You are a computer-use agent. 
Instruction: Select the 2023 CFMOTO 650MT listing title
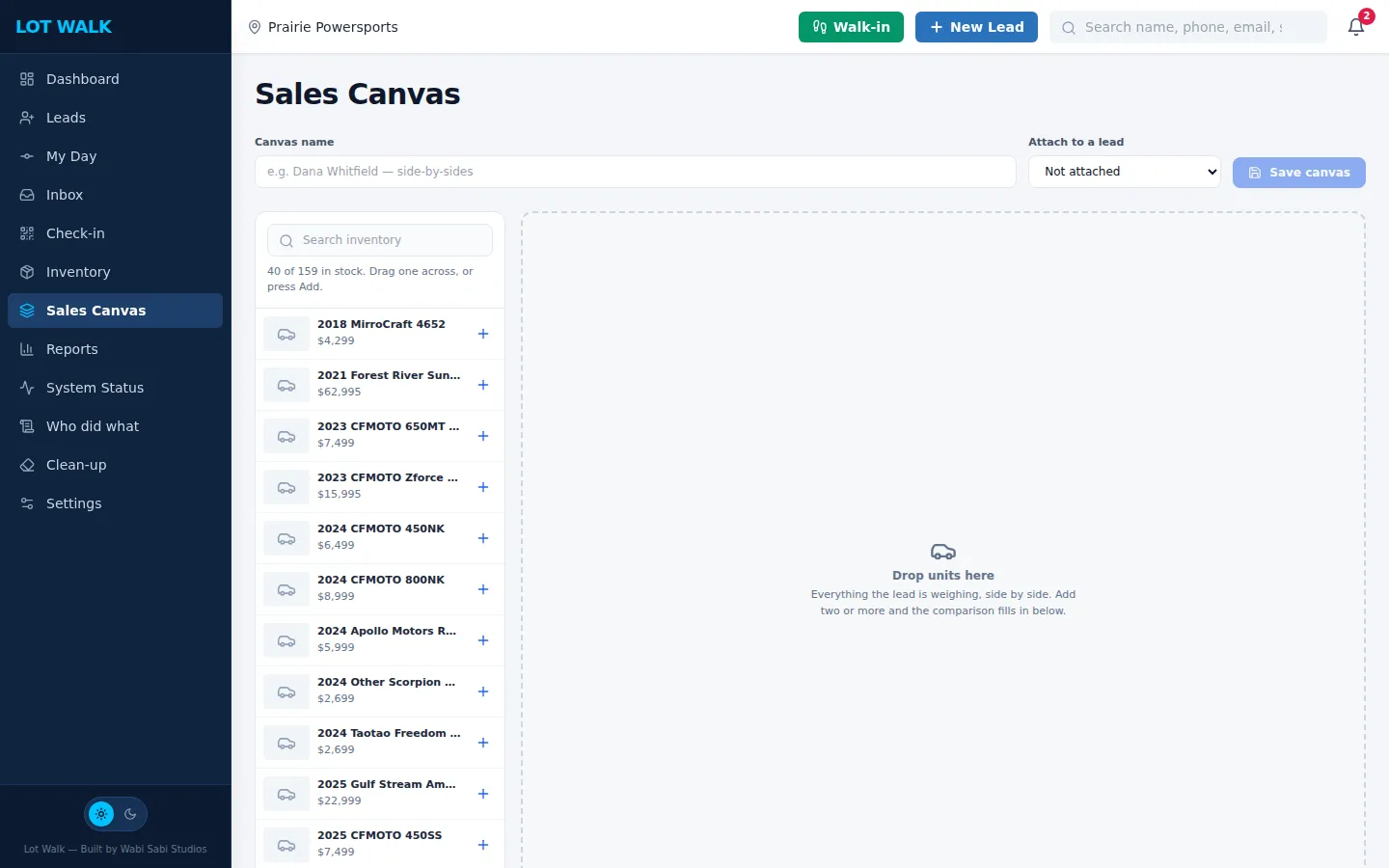coord(389,426)
